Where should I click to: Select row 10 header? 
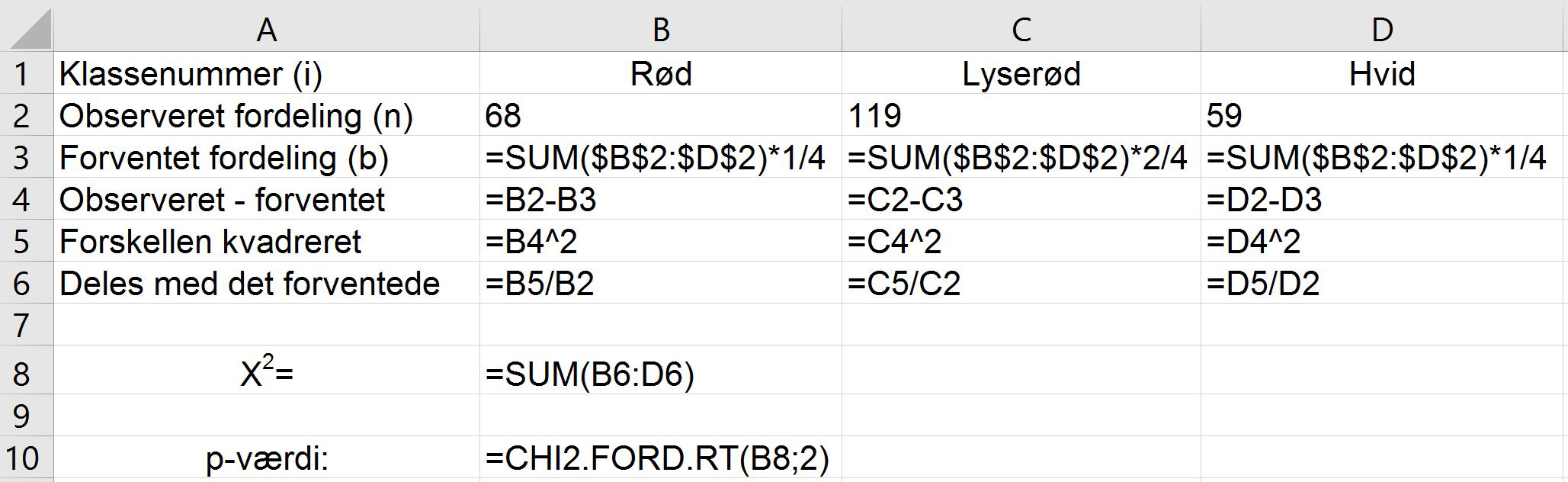pos(21,458)
